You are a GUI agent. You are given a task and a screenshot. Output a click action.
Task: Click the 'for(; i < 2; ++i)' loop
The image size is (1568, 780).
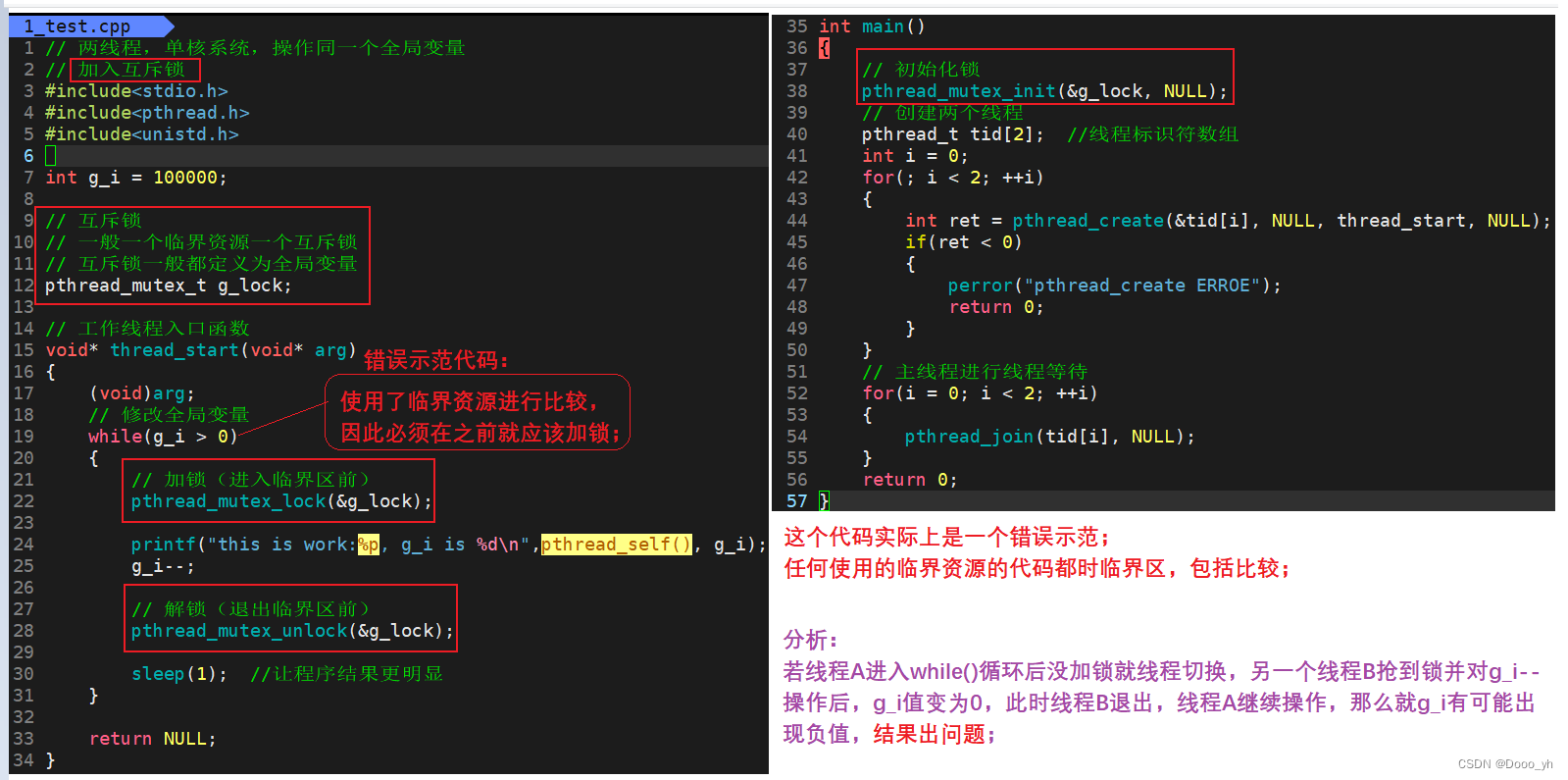952,178
